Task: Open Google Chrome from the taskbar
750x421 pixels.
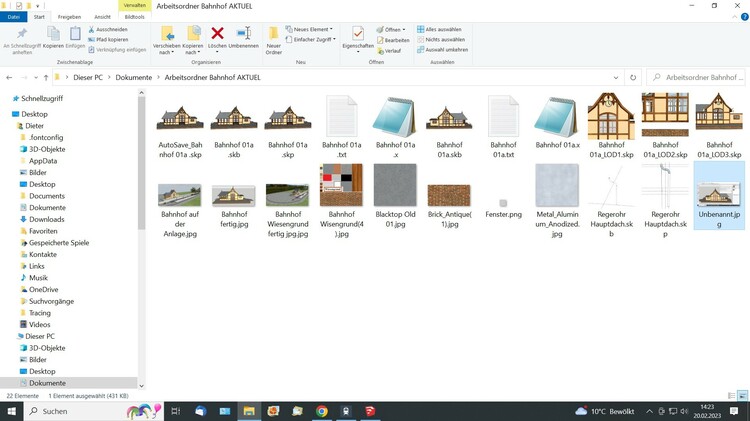Action: (322, 411)
